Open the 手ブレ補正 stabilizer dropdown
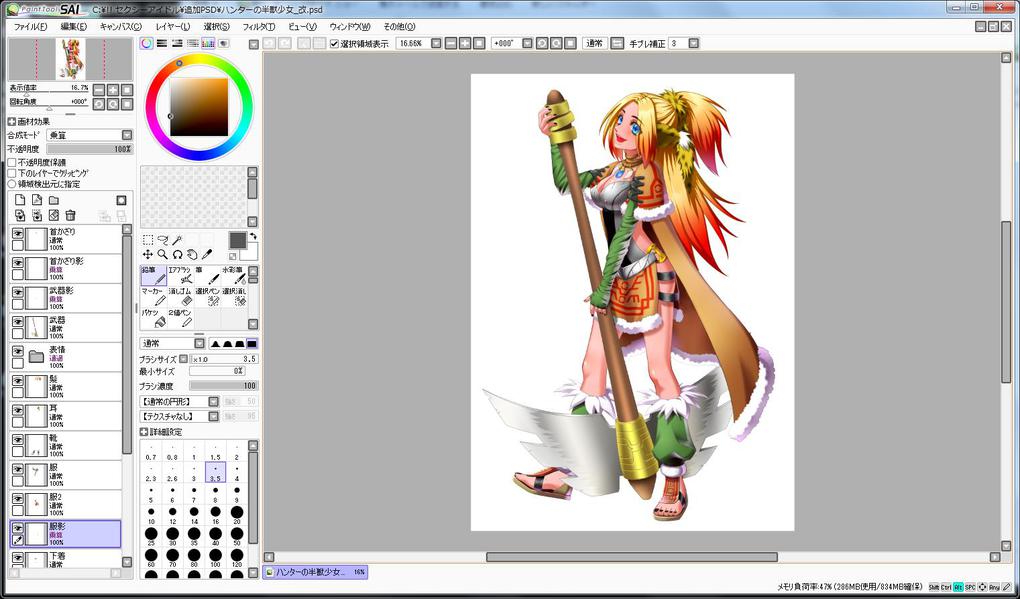This screenshot has width=1020, height=599. pos(693,44)
